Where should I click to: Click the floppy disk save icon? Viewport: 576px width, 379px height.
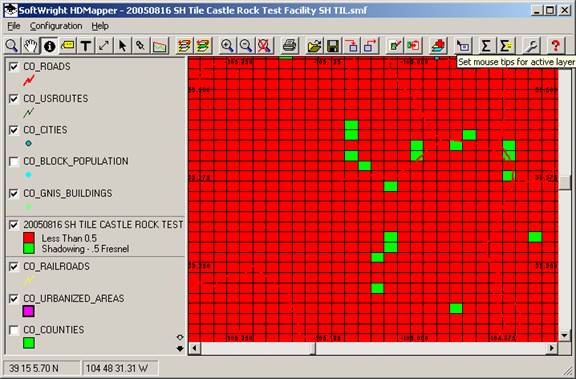coord(333,46)
